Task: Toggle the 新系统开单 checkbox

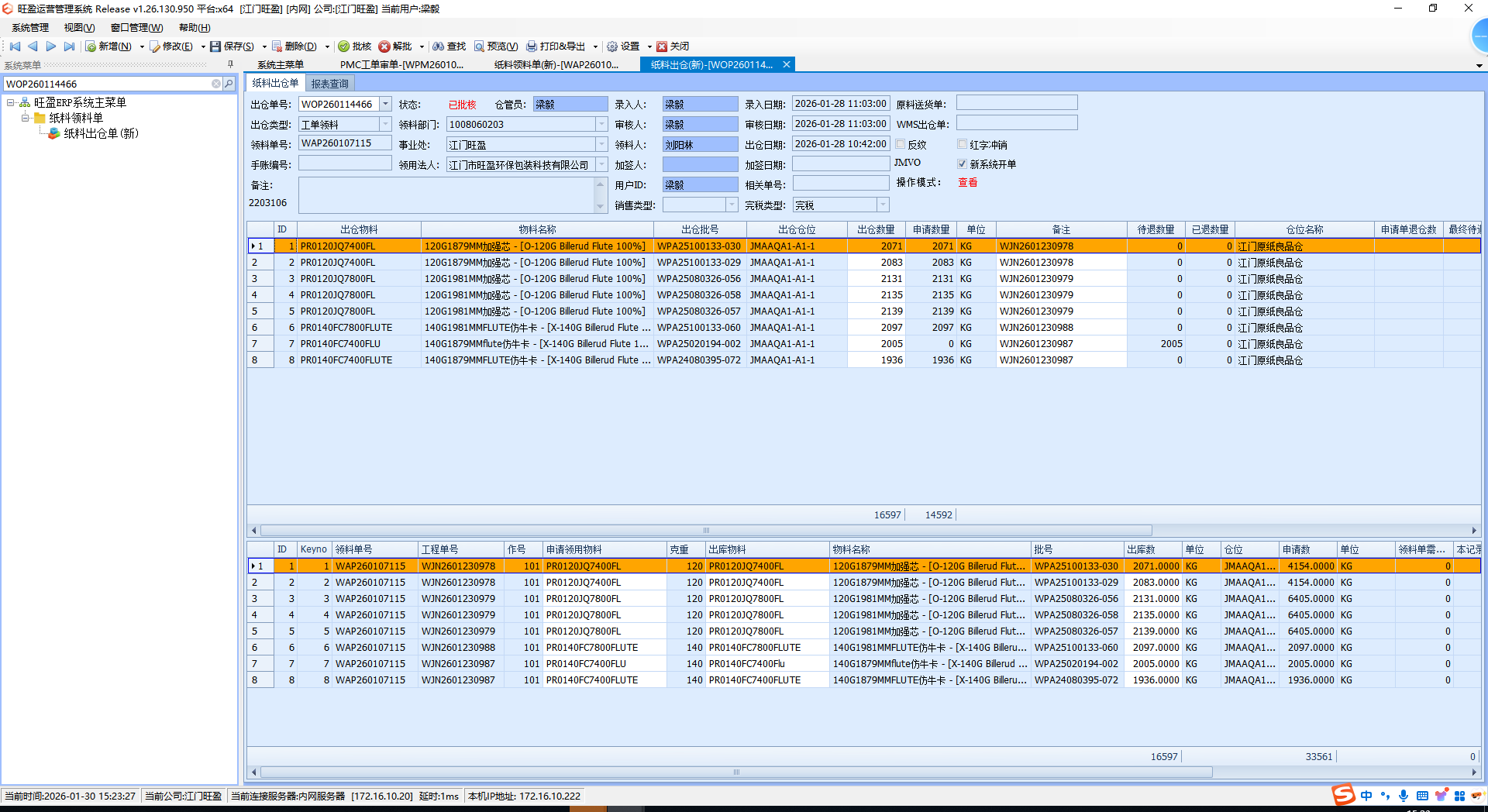Action: (x=962, y=164)
